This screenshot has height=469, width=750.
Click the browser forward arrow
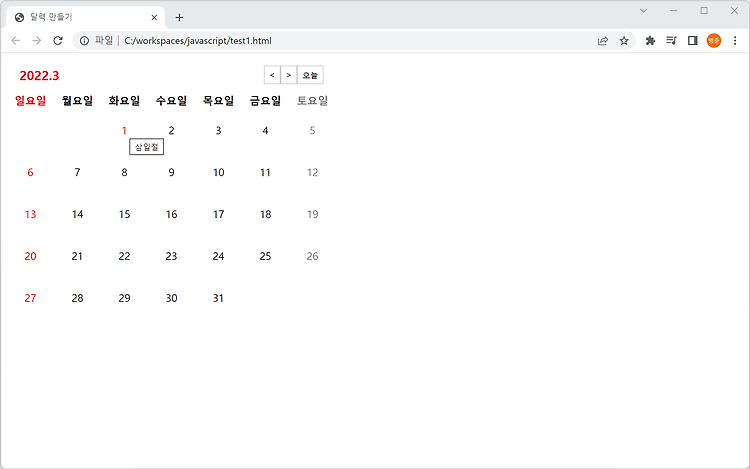point(36,41)
